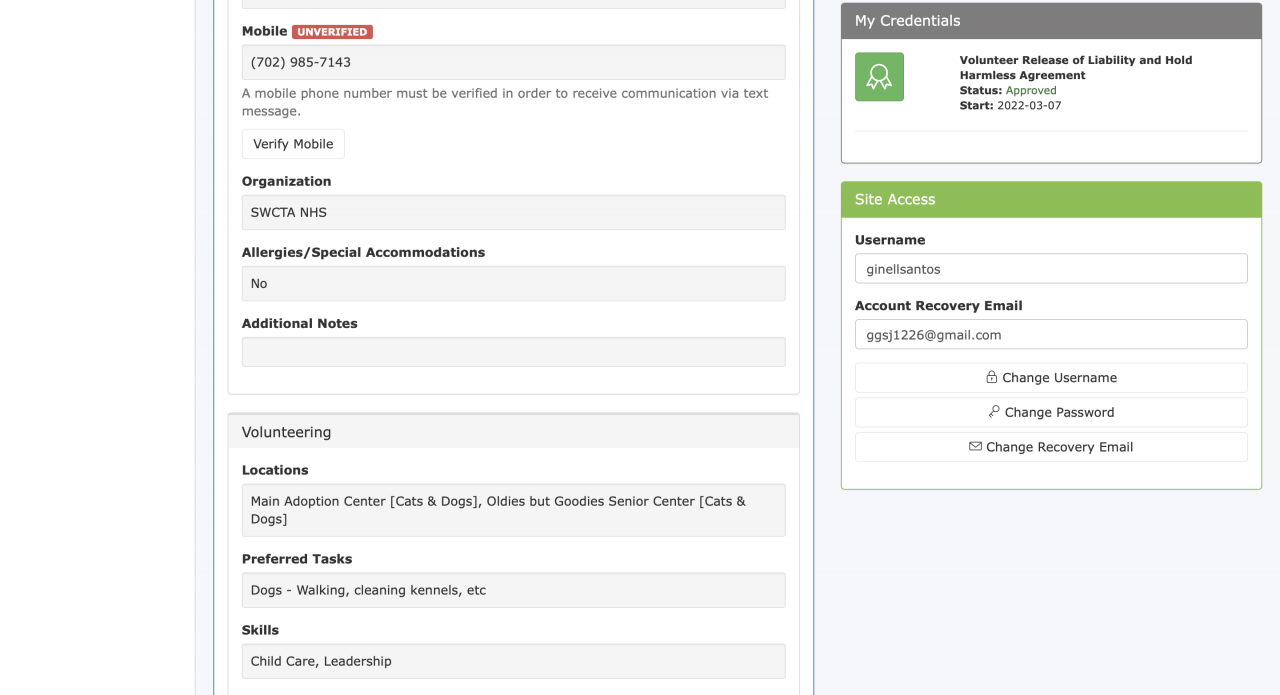1280x695 pixels.
Task: Click the Mobile field label
Action: click(x=264, y=31)
